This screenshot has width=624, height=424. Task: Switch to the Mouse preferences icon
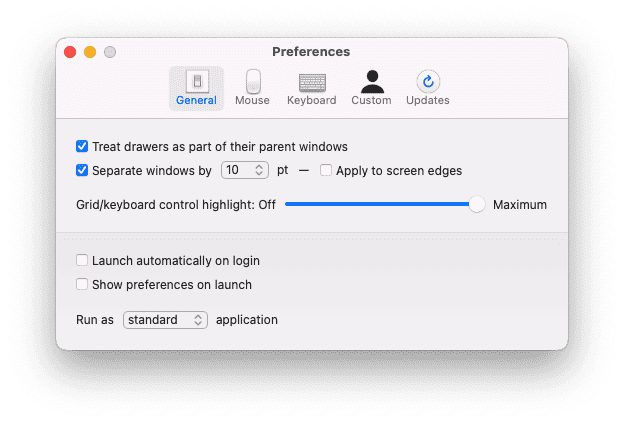[x=252, y=83]
